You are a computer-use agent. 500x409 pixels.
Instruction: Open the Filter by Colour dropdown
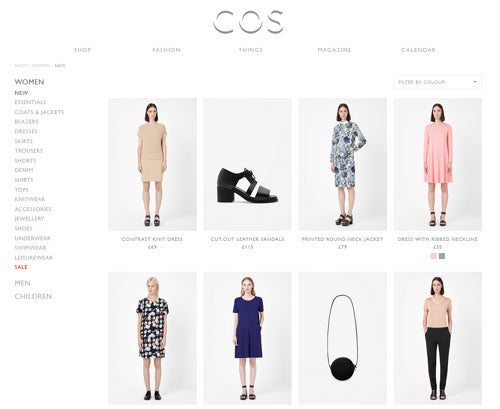(437, 82)
